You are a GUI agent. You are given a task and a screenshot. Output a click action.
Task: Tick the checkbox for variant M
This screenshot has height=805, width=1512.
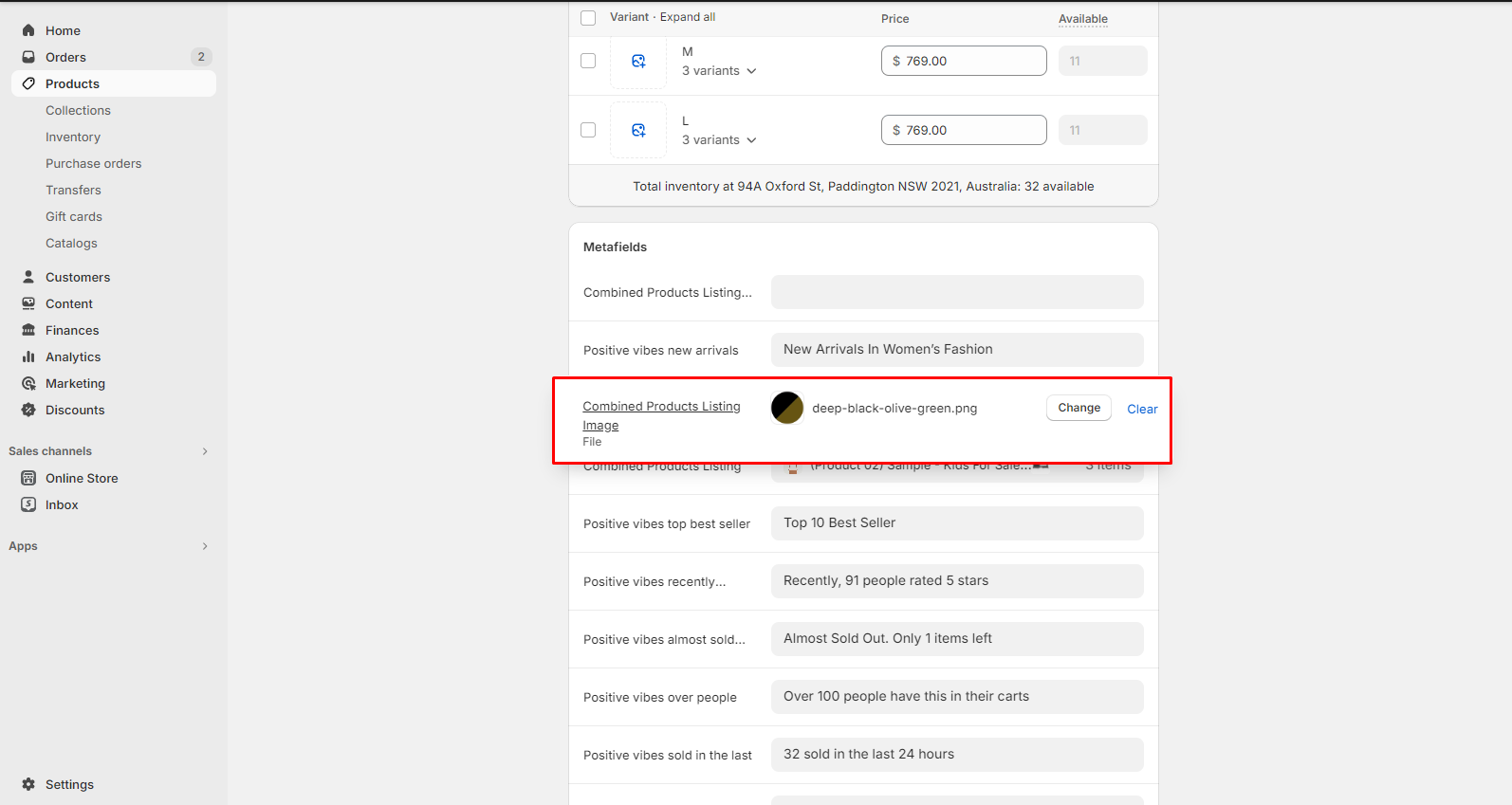[x=588, y=61]
